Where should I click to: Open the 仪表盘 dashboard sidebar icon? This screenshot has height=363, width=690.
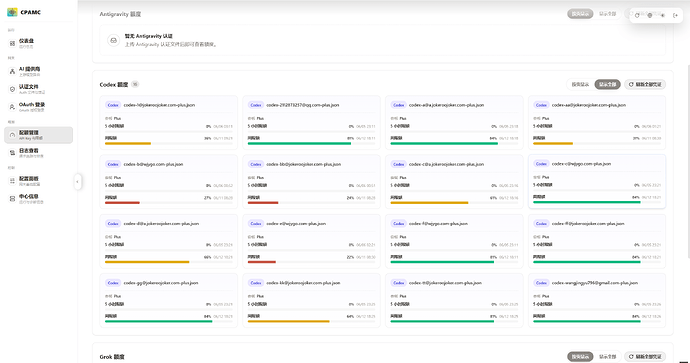[12, 43]
